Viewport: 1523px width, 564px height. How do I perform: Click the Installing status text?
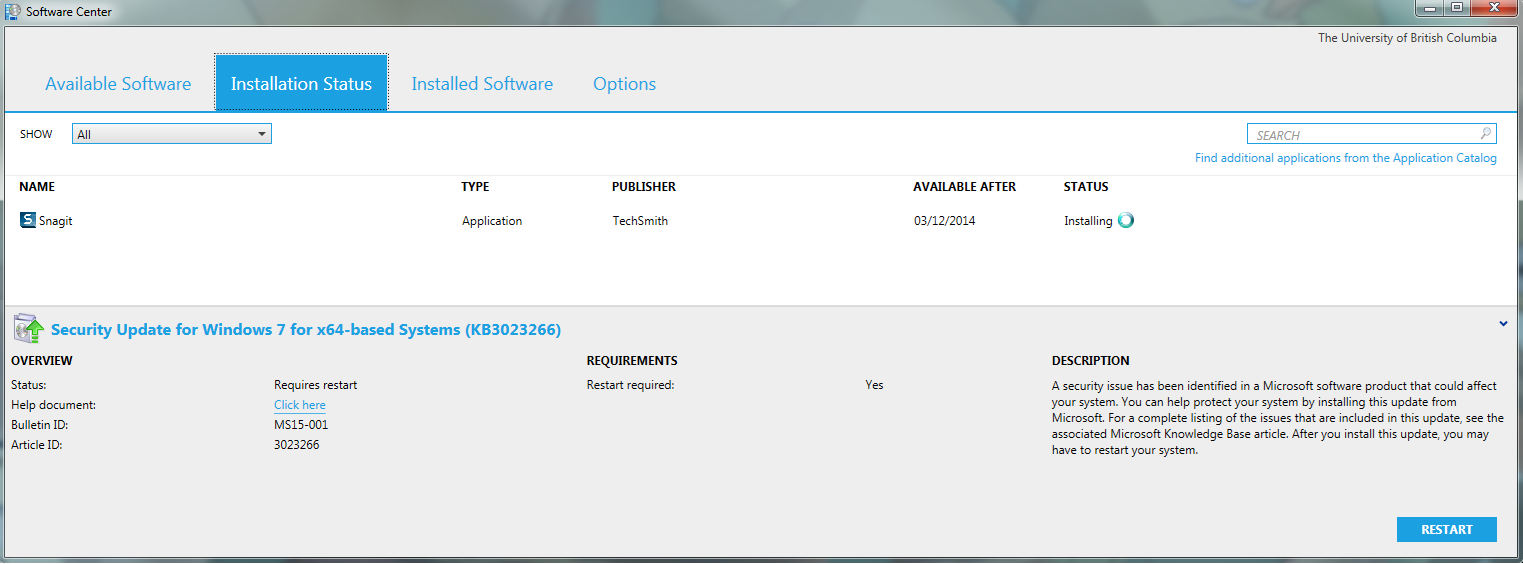click(x=1088, y=221)
